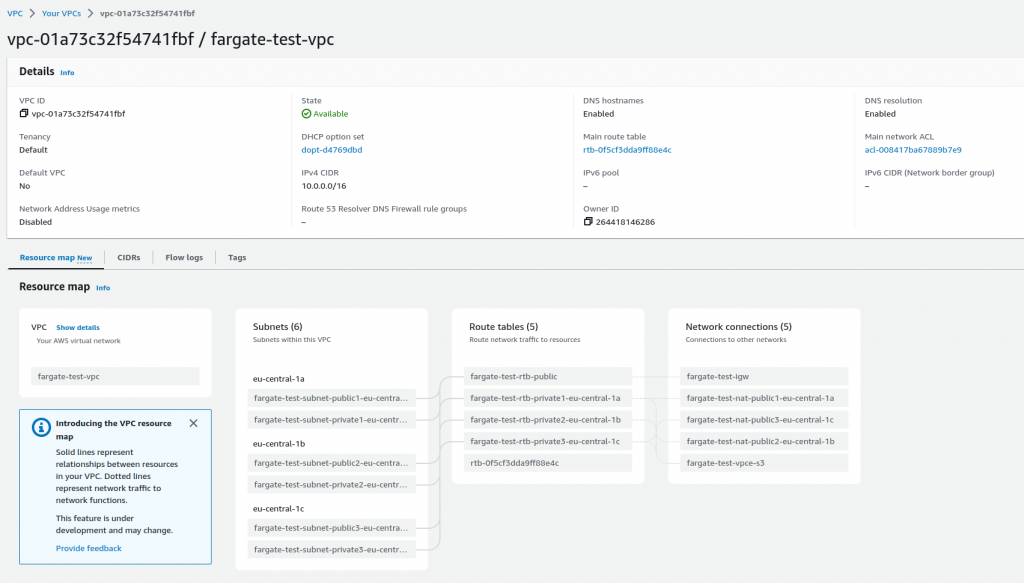
Task: Open Info help beside the Details heading
Action: point(67,72)
